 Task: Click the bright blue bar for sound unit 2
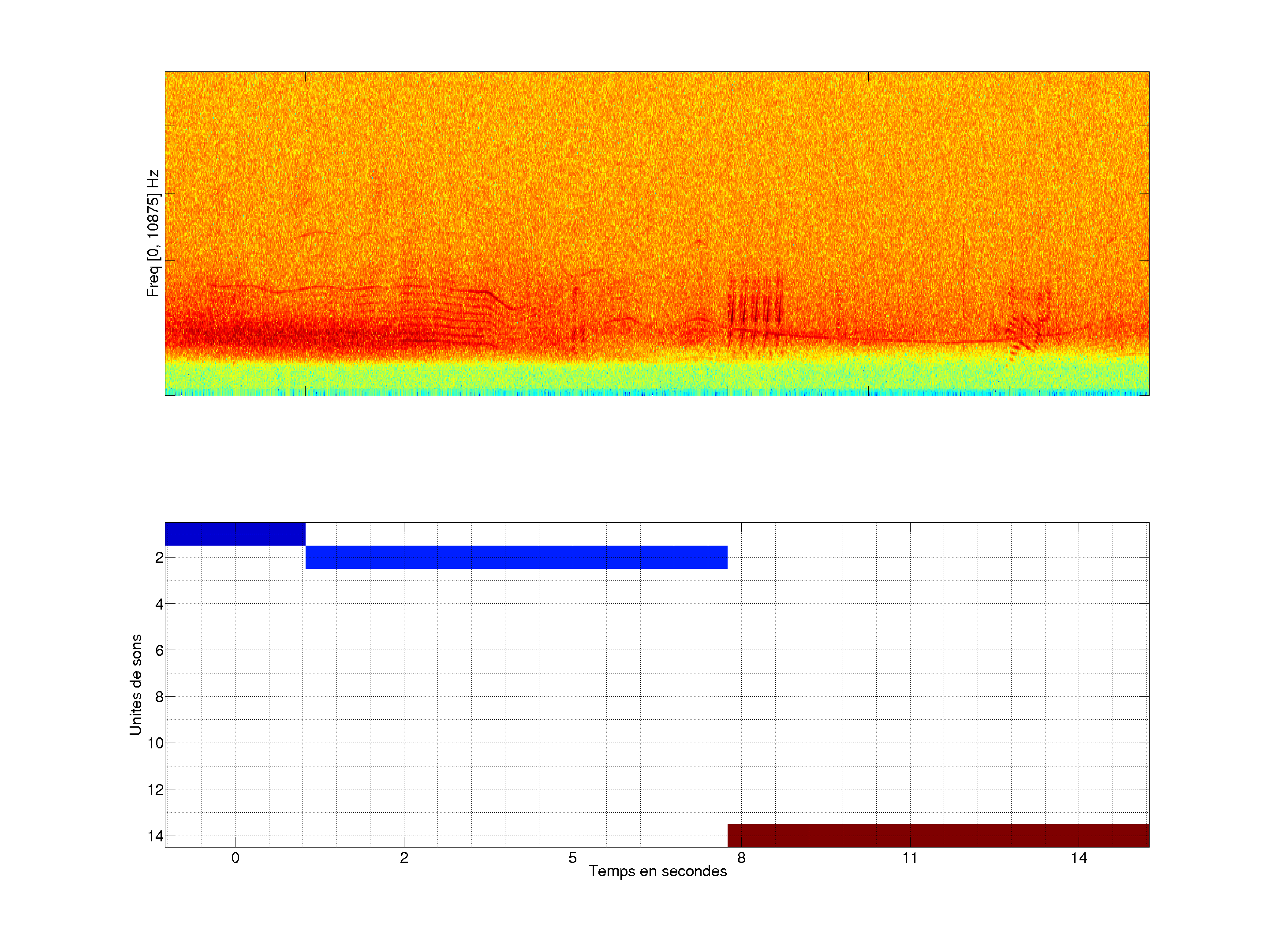point(516,557)
